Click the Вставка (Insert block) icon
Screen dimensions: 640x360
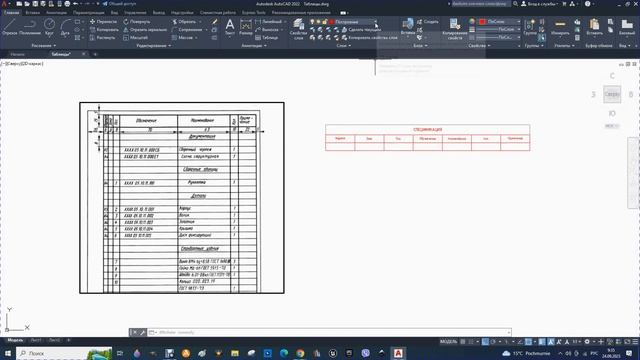[x=408, y=27]
